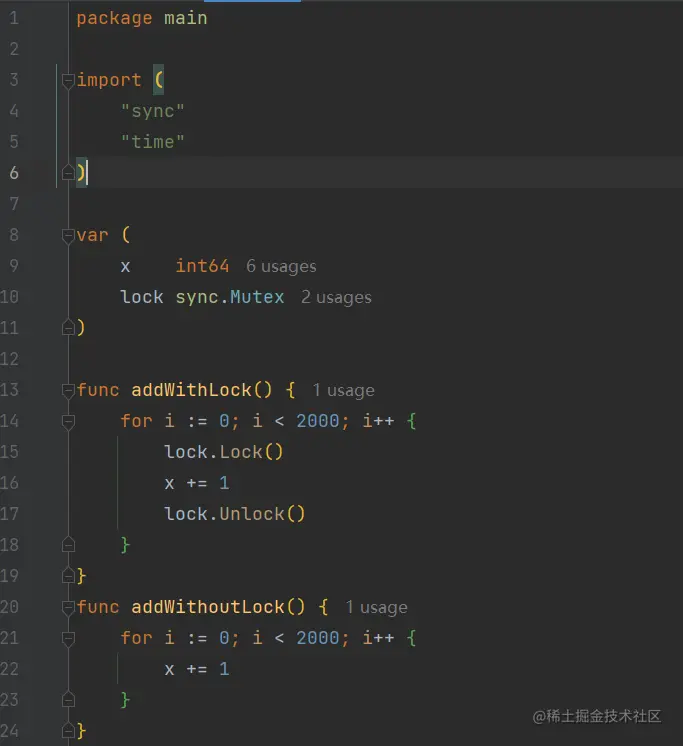The height and width of the screenshot is (746, 683).
Task: Open the 1 usage hint for addWithLock
Action: tap(343, 391)
